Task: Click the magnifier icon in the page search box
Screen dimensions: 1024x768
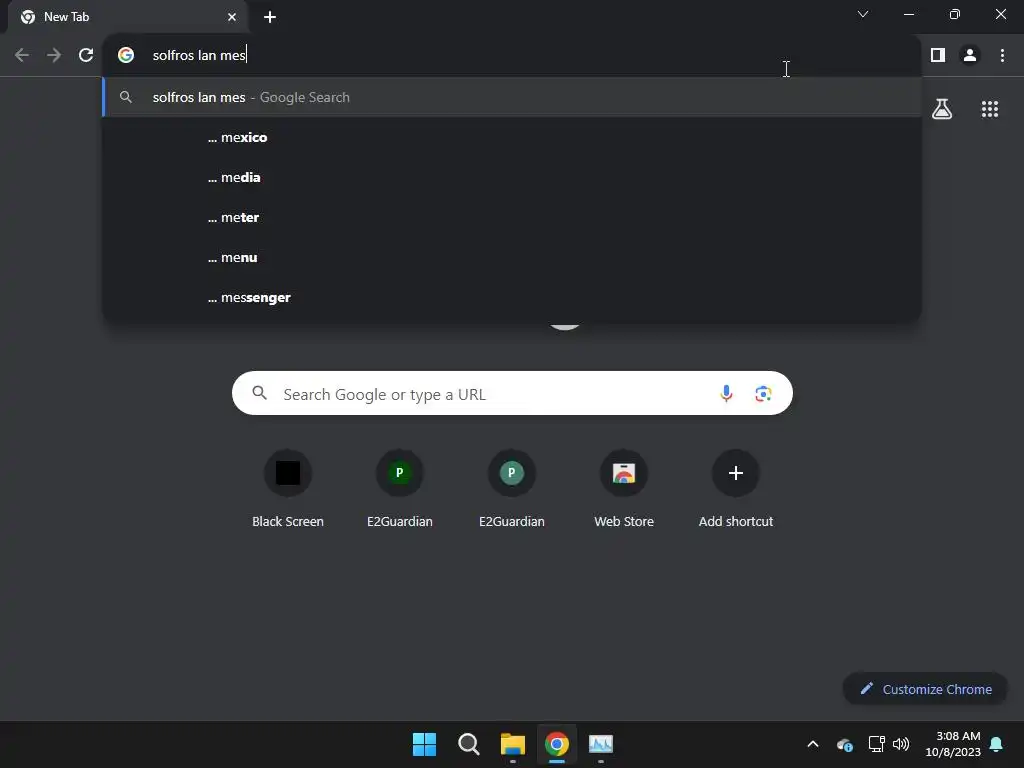Action: tap(259, 393)
